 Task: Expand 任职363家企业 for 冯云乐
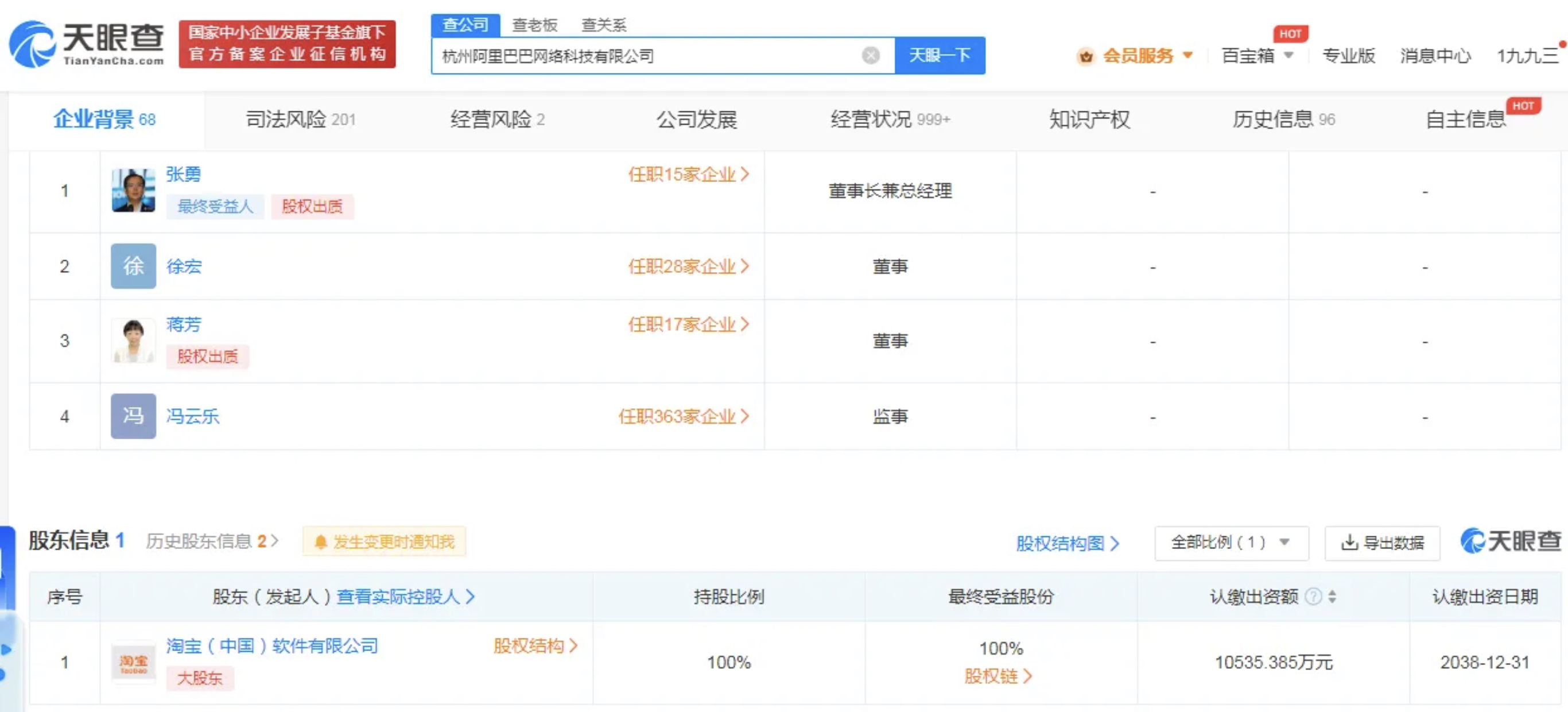click(683, 416)
